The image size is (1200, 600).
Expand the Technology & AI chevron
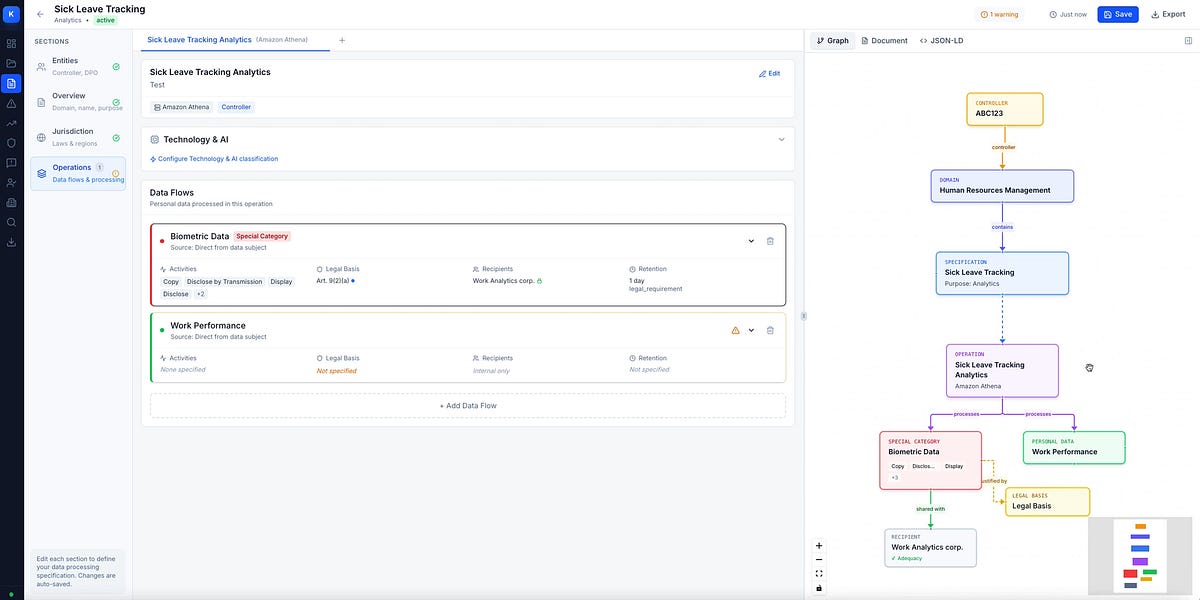click(782, 140)
